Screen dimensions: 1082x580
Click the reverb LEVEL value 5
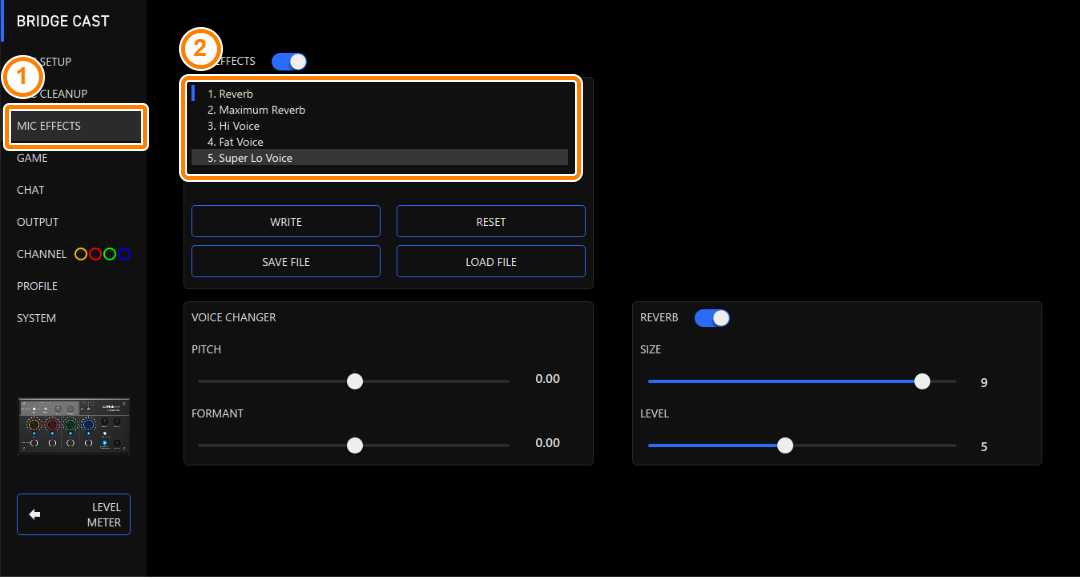click(x=984, y=447)
